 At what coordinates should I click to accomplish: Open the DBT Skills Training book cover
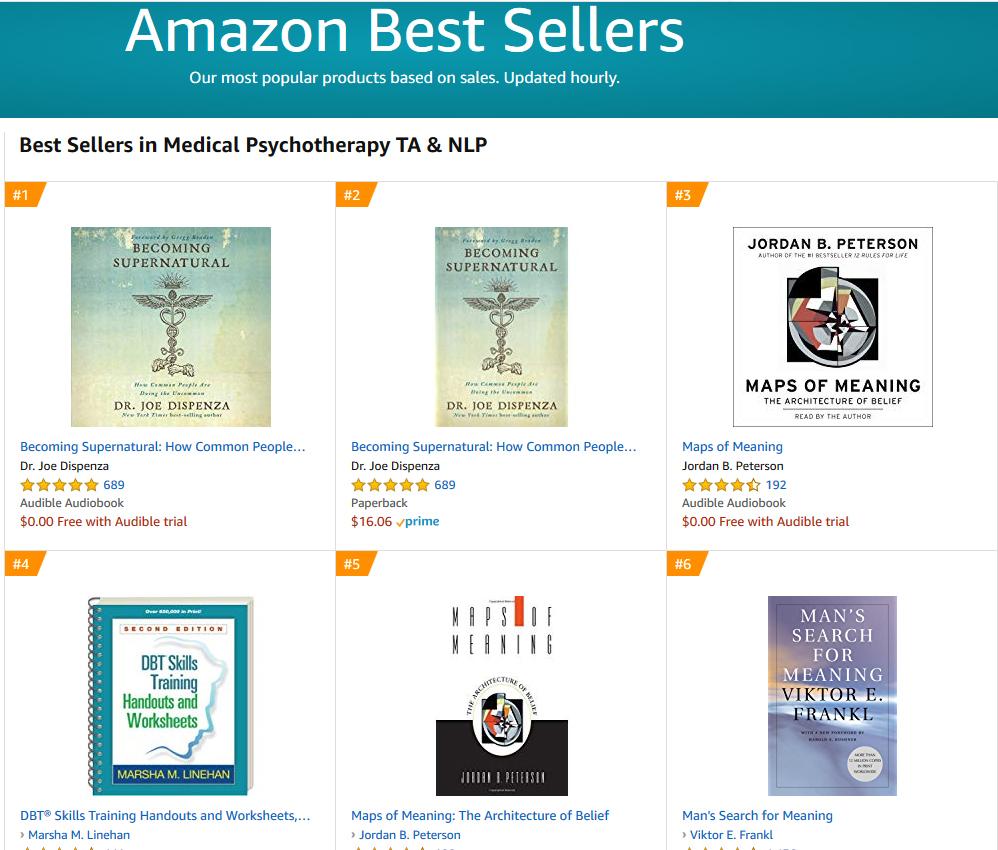[170, 696]
